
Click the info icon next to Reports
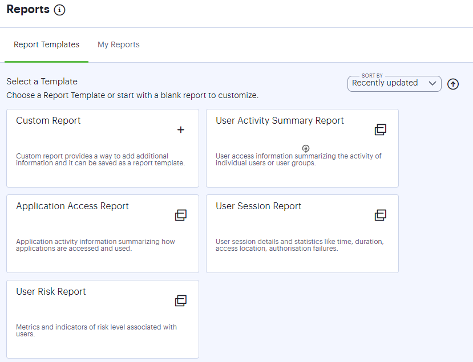60,10
